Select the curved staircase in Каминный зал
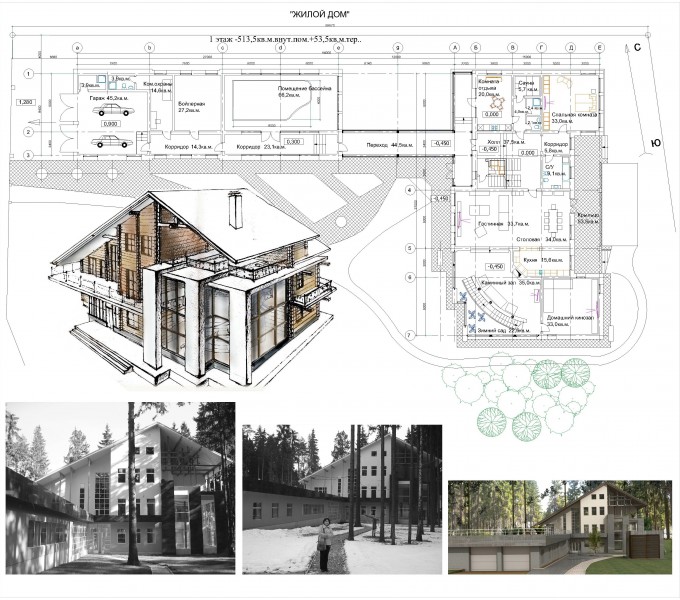680x600 pixels. coord(493,302)
